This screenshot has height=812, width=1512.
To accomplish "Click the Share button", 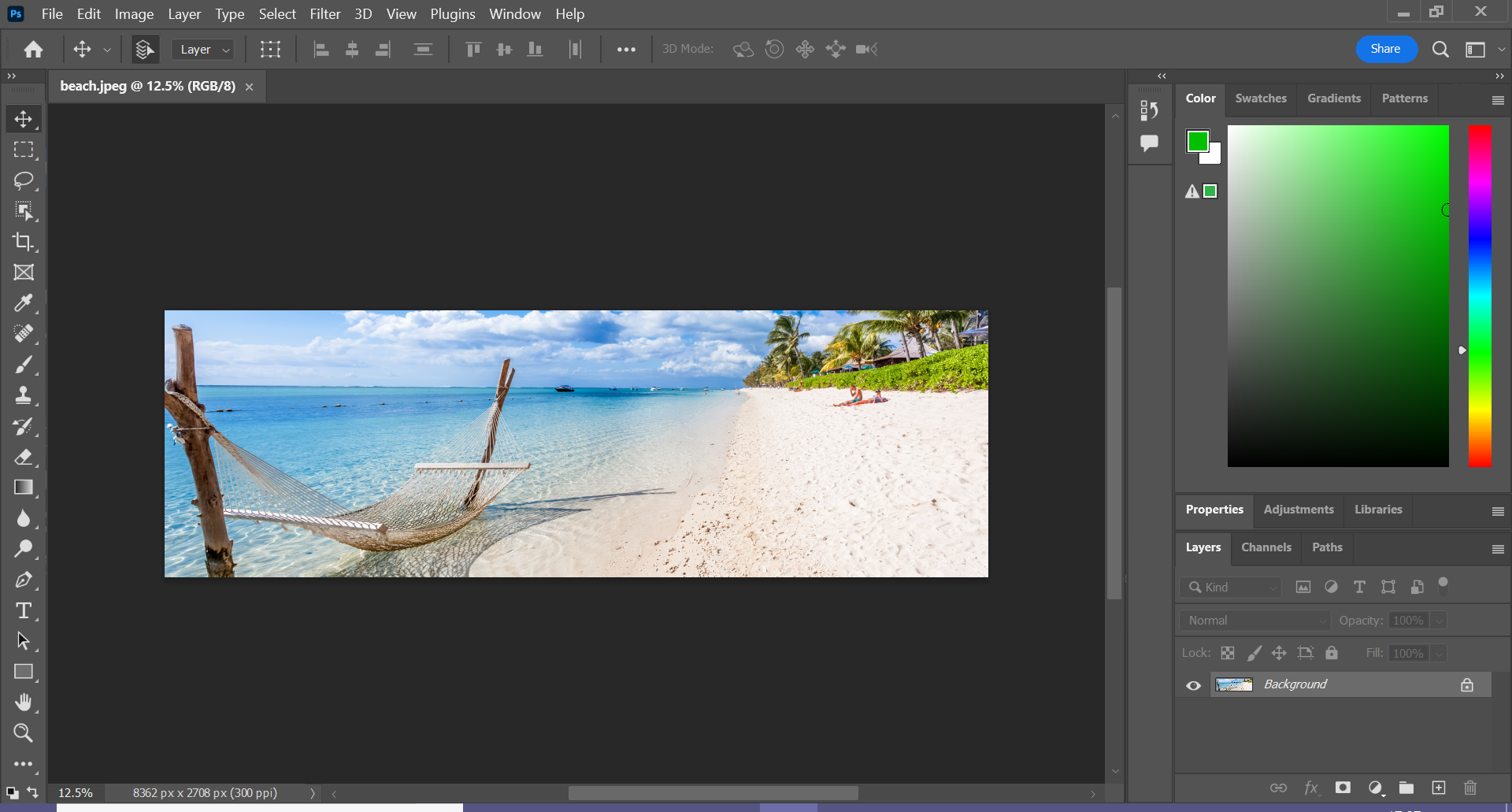I will [1385, 49].
